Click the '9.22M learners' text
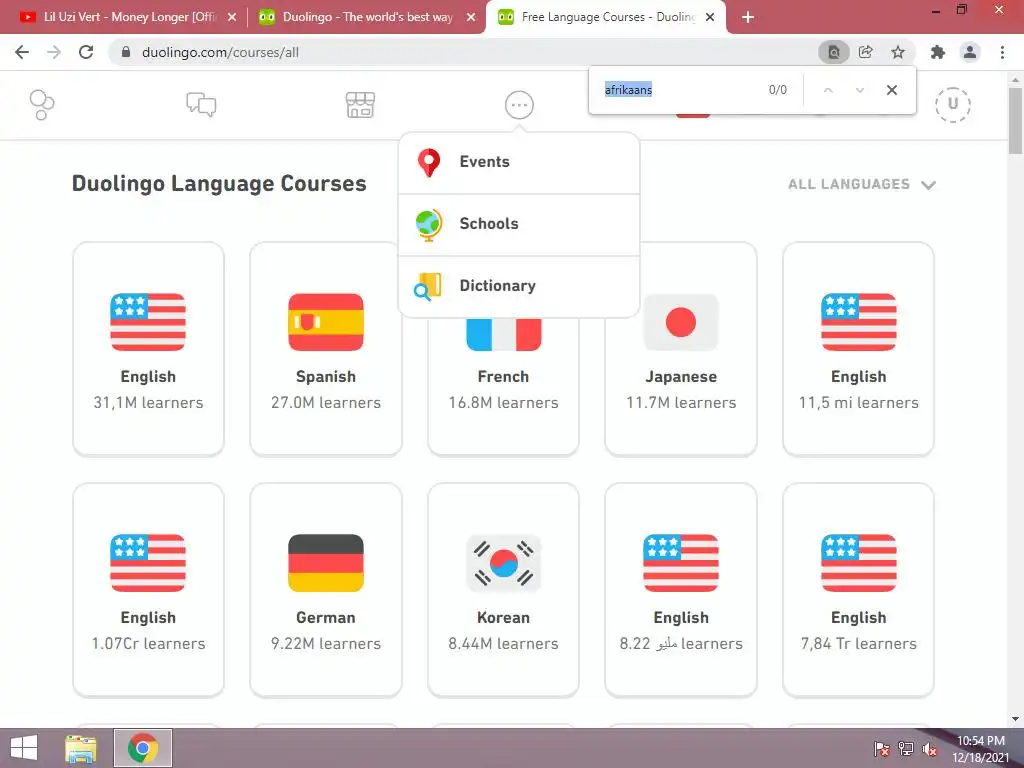The height and width of the screenshot is (768, 1024). click(x=326, y=644)
